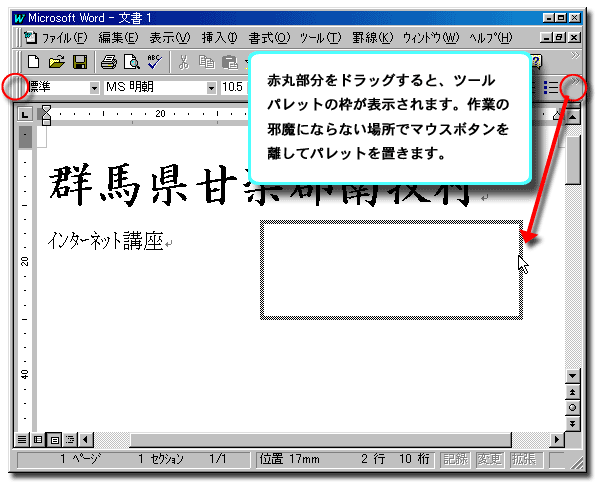
Task: Click the 2 行 status bar entry
Action: [373, 459]
